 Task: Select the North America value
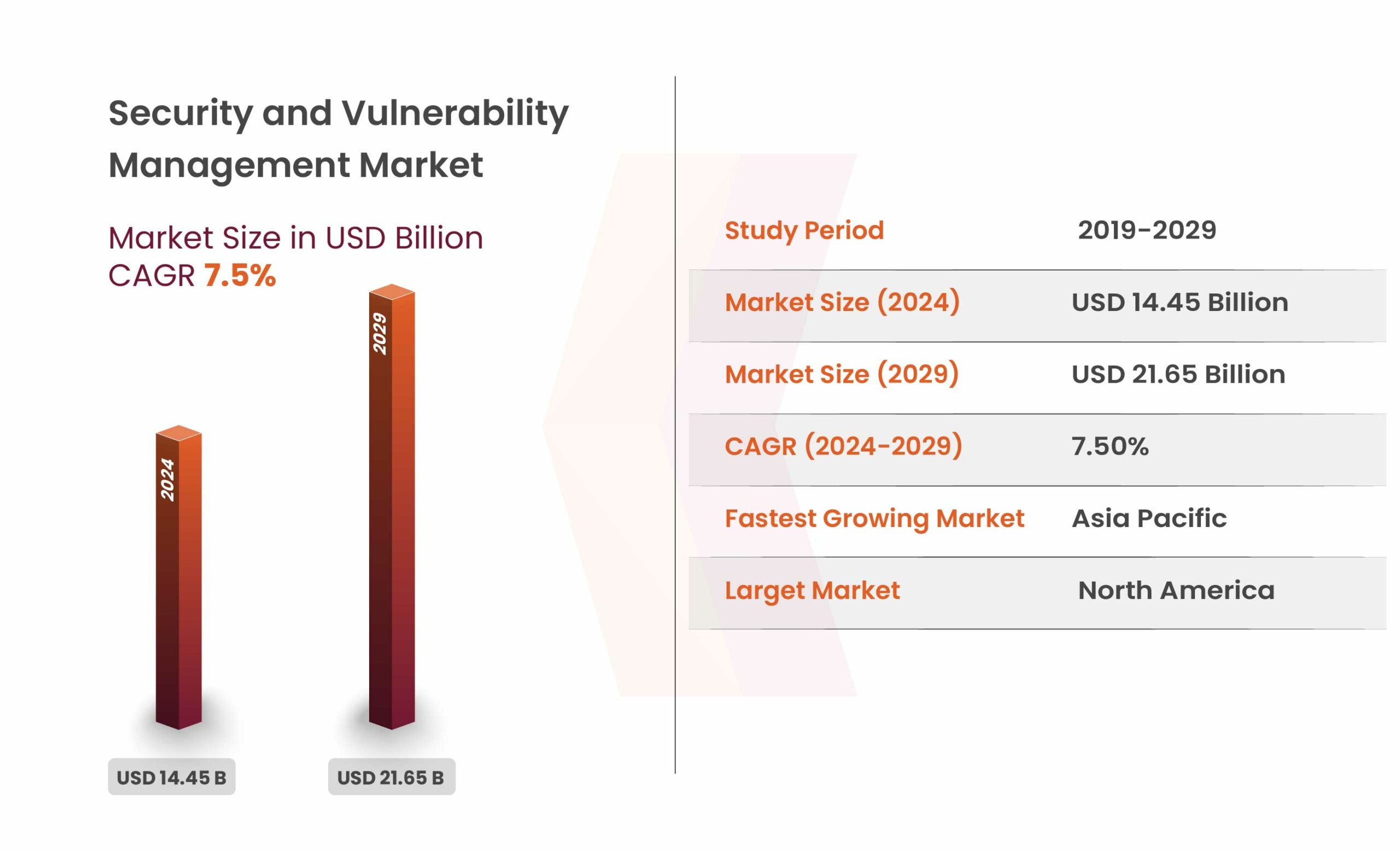[1176, 590]
